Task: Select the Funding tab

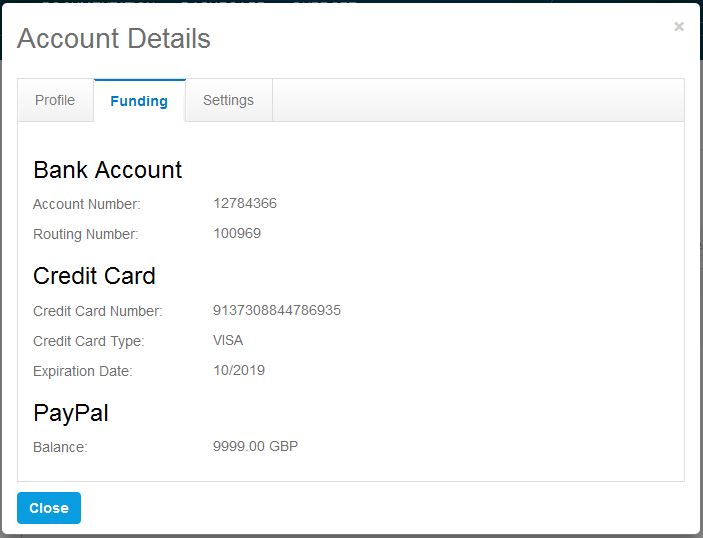Action: (139, 100)
